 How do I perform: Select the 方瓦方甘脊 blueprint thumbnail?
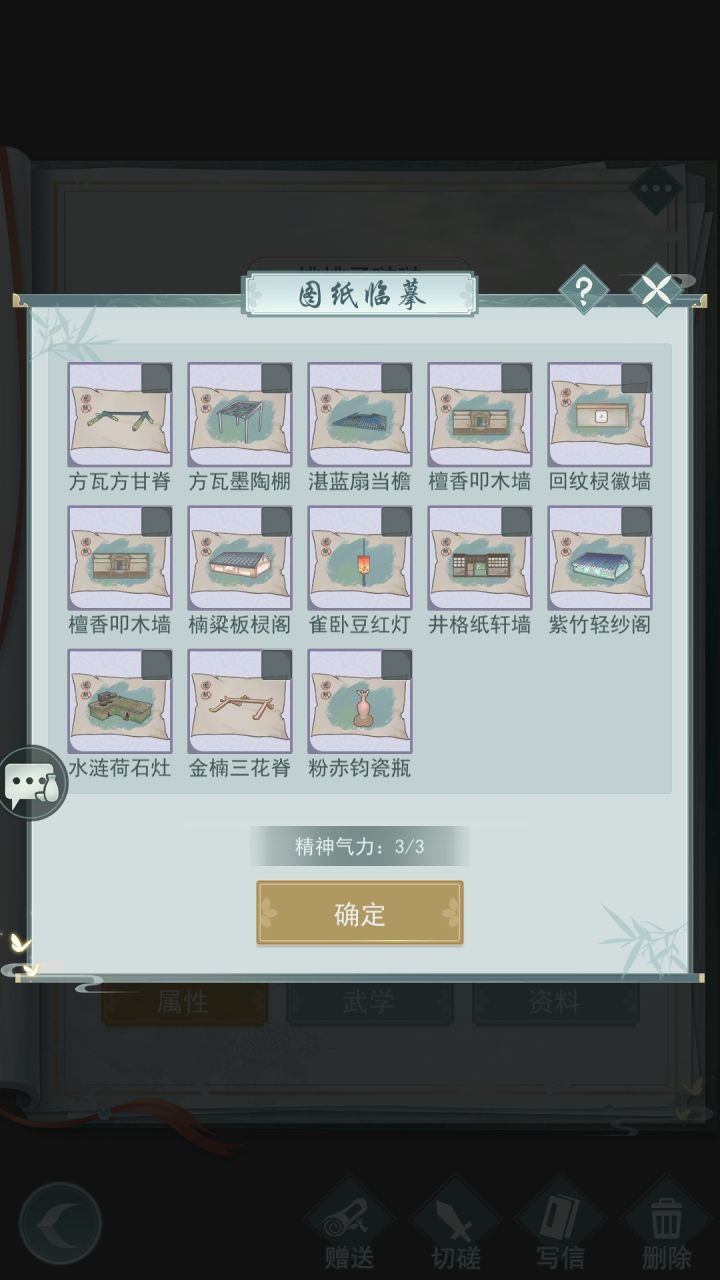pyautogui.click(x=120, y=414)
